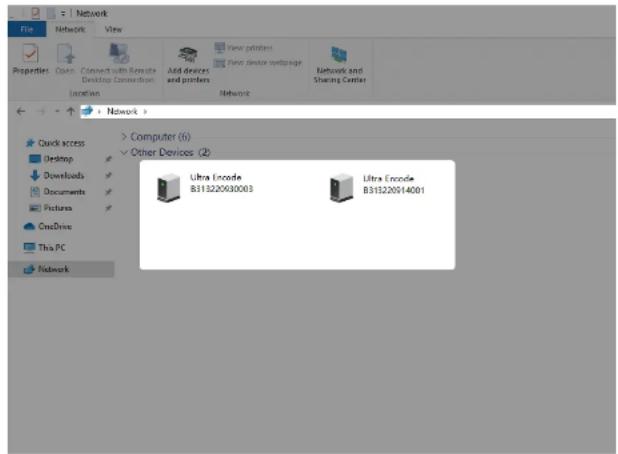Switch to the Network ribbon tab
Image resolution: width=618 pixels, height=454 pixels.
(x=70, y=29)
